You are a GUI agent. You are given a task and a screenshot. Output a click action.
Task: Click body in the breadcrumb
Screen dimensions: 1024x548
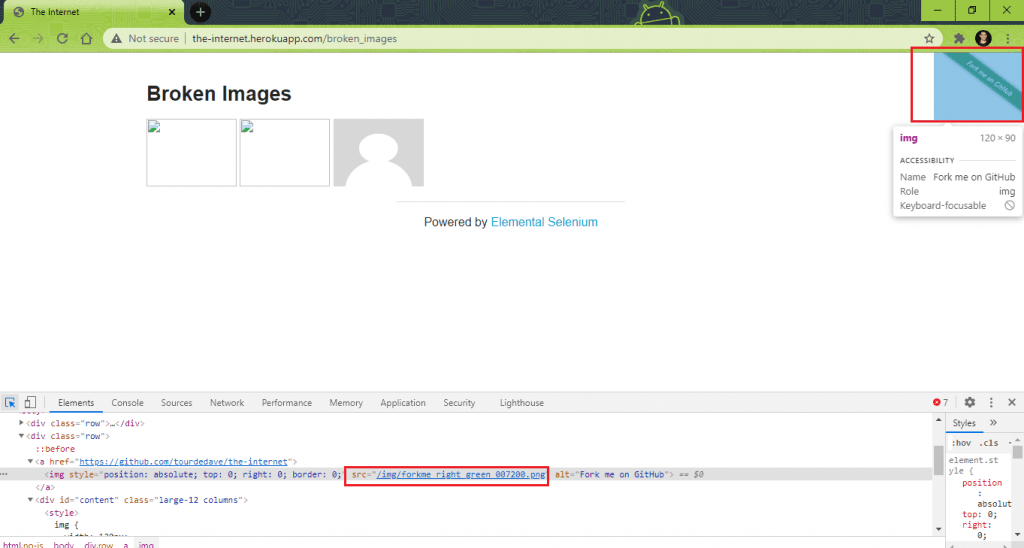[x=63, y=544]
